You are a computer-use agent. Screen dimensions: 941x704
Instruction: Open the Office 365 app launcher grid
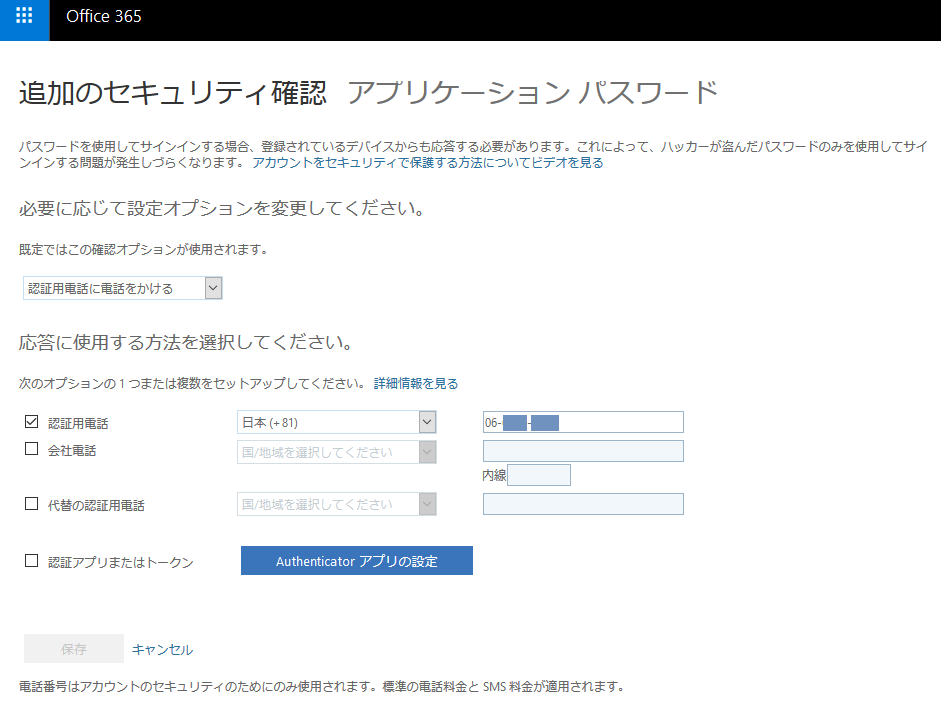click(x=24, y=17)
